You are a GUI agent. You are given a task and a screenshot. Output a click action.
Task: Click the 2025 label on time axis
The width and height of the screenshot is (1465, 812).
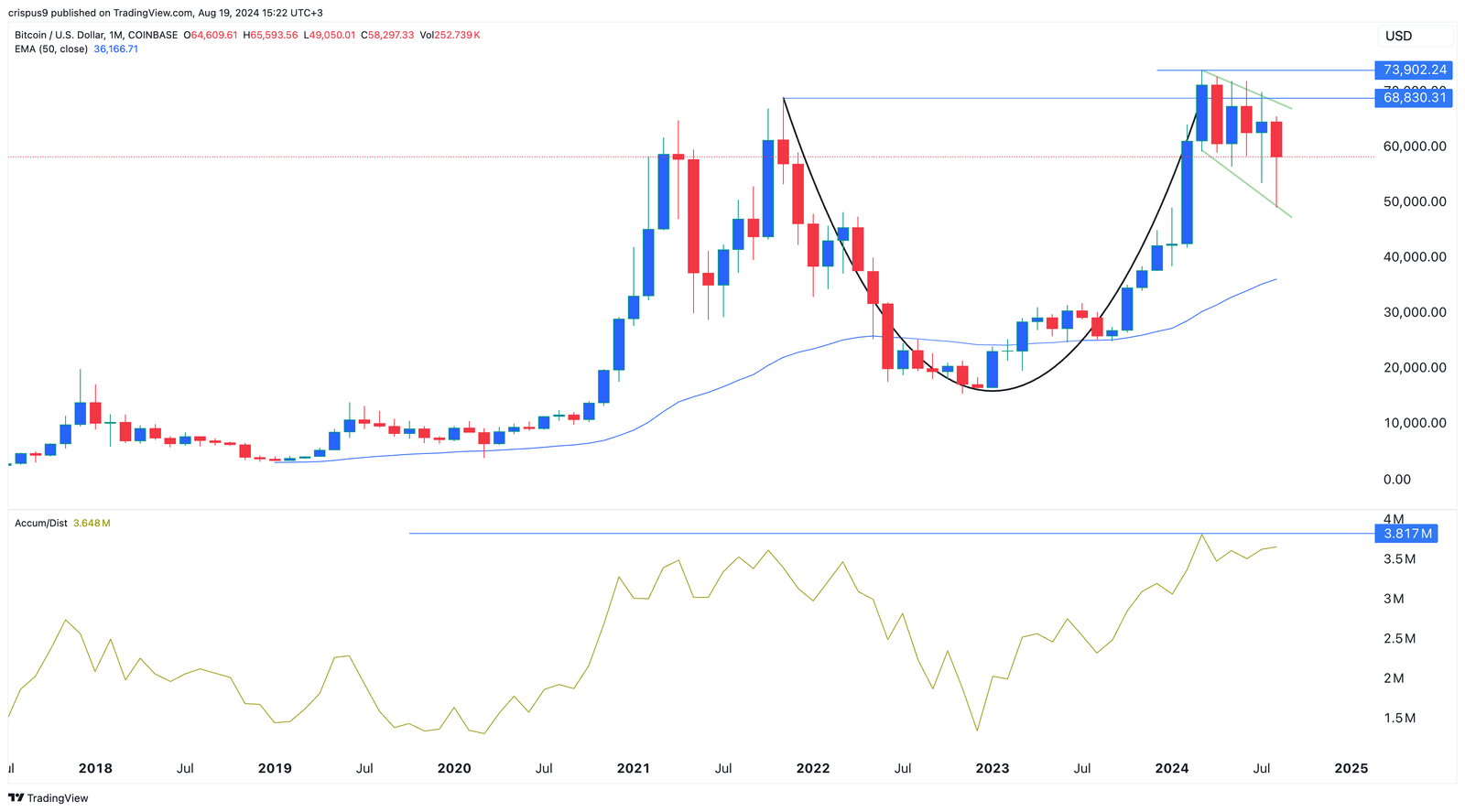click(1351, 768)
